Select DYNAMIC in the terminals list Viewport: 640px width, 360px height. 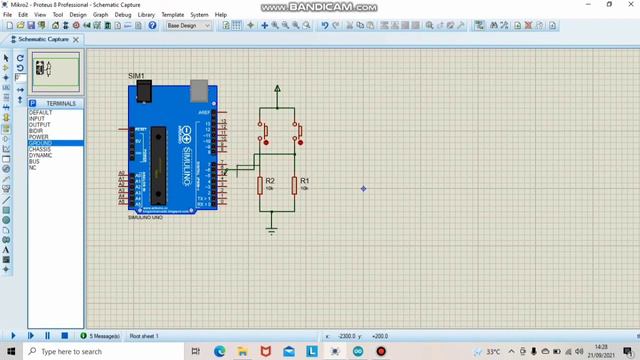pyautogui.click(x=56, y=156)
